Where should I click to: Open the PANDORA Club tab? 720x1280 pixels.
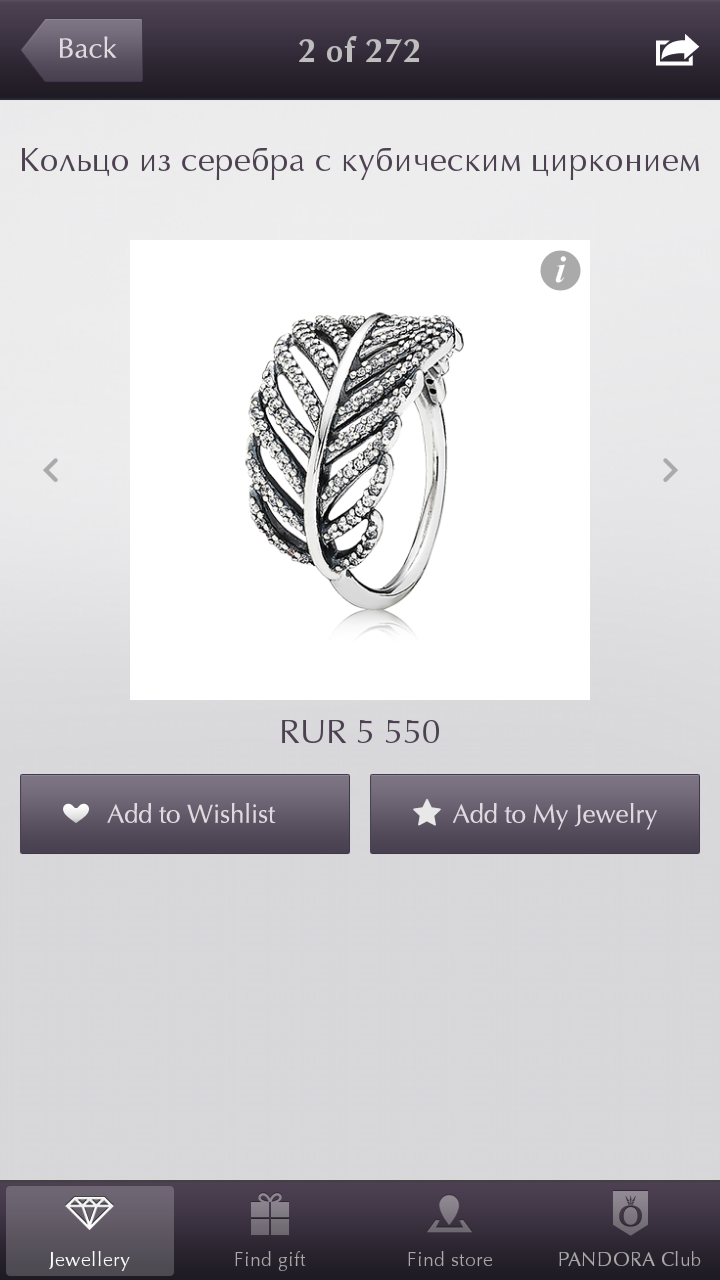(x=630, y=1230)
